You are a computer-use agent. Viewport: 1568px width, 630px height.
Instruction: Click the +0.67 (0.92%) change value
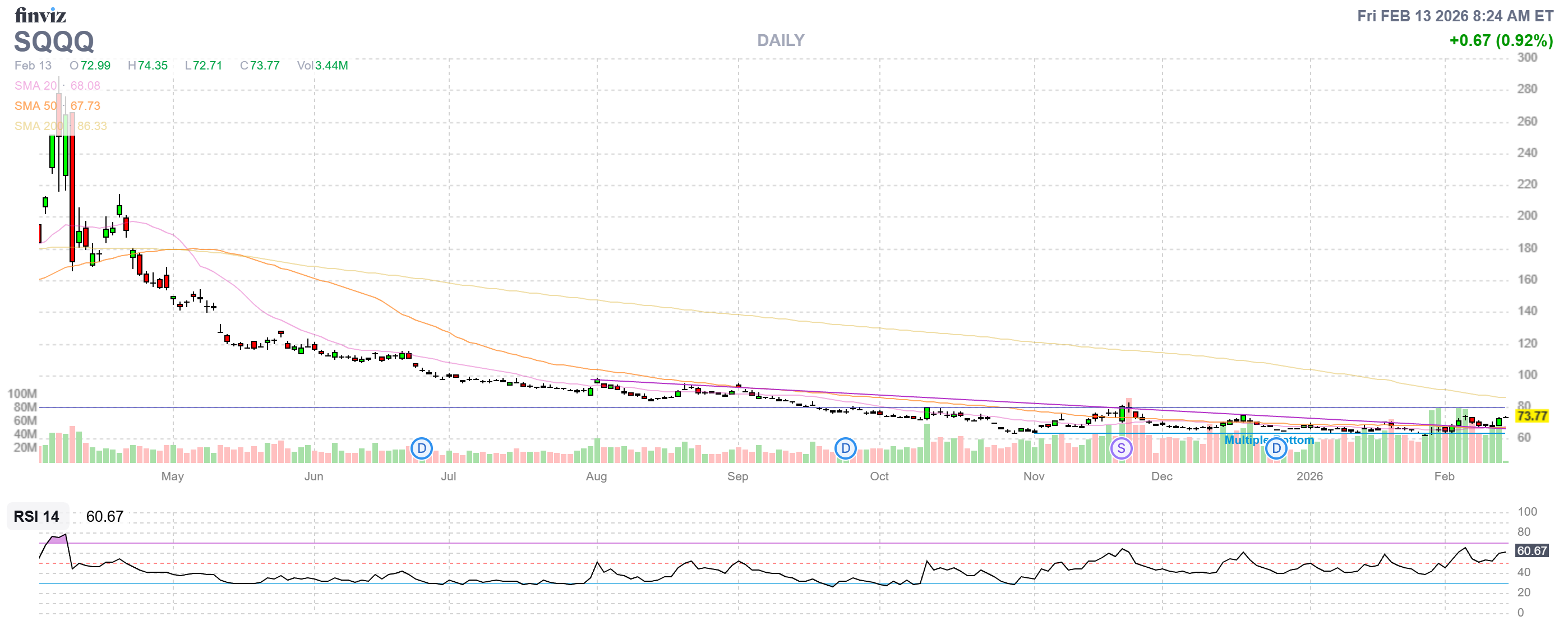(x=1501, y=40)
